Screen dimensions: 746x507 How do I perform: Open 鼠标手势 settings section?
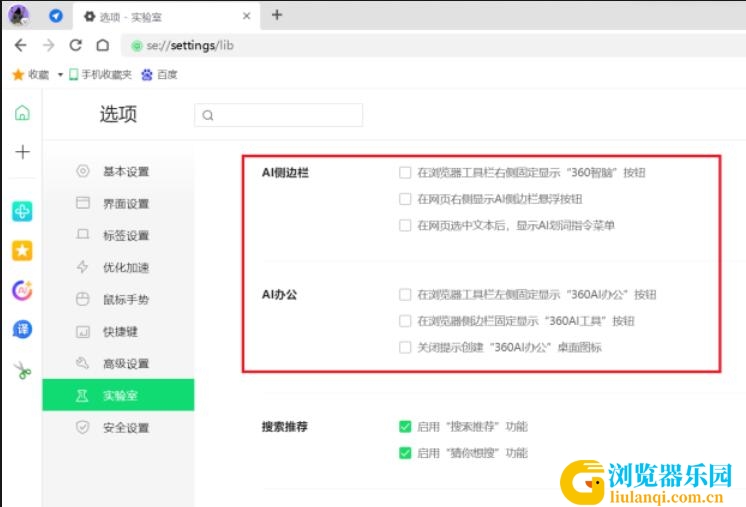(118, 300)
